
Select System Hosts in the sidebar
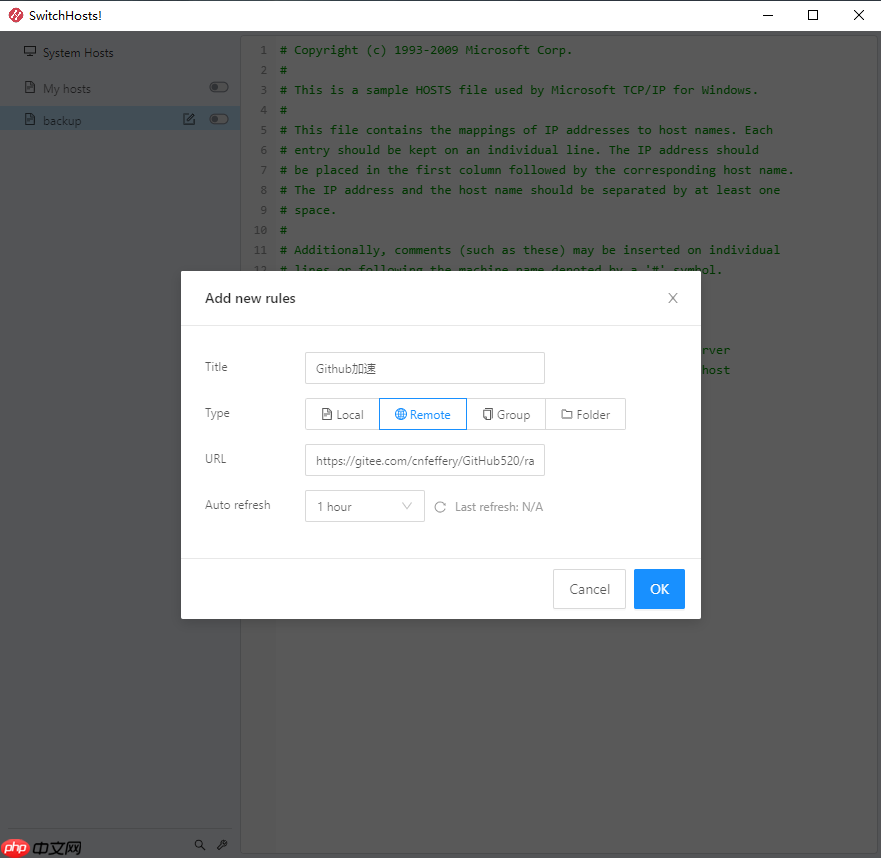(73, 52)
